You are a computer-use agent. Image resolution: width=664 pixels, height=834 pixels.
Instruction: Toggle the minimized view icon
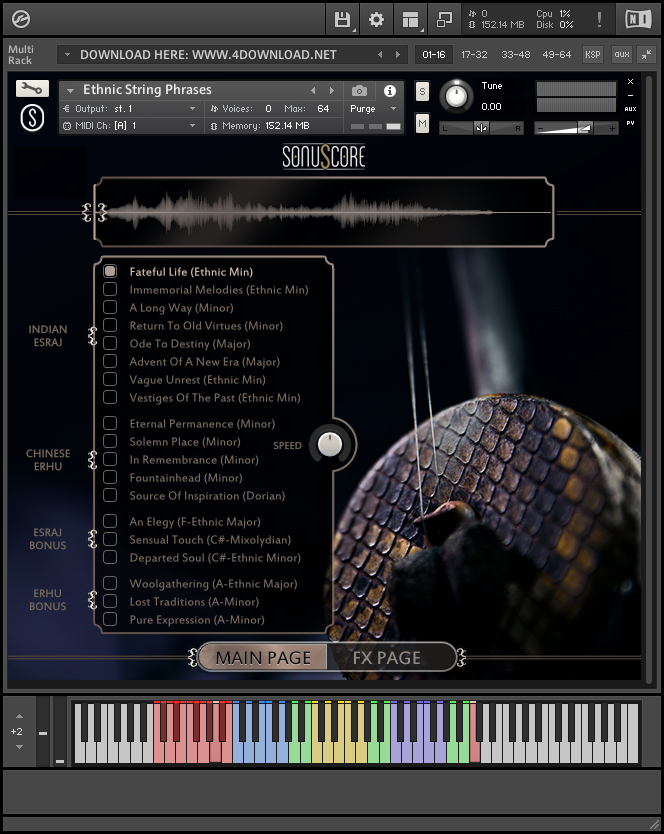point(444,20)
